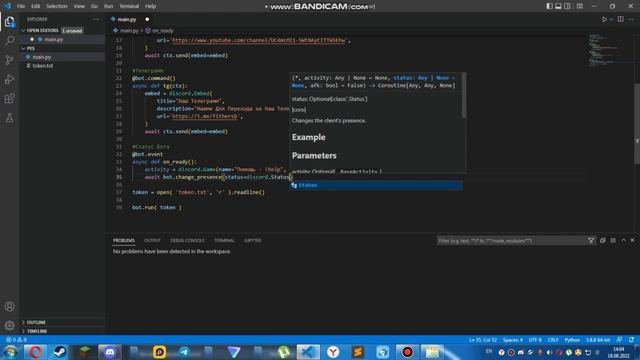Screen dimensions: 640x360
Task: Open Explorer Views and More Actions ellipsis
Action: pyautogui.click(x=96, y=19)
